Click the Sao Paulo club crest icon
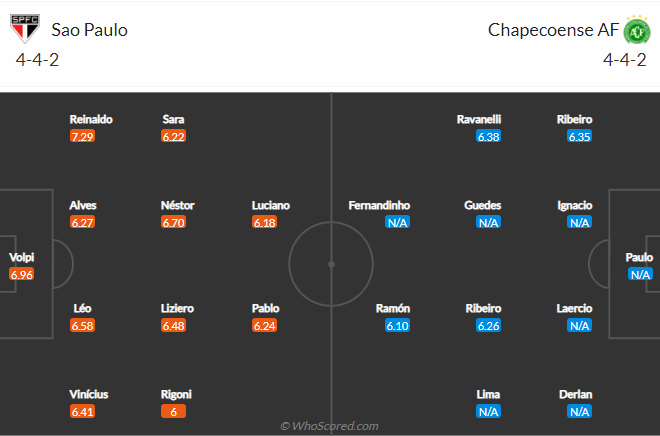Viewport: 660px width, 436px height. click(25, 29)
